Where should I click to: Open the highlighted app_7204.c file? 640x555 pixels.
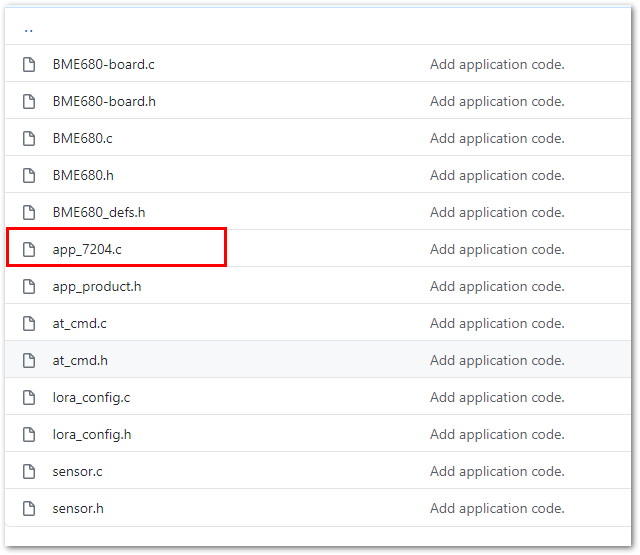87,249
